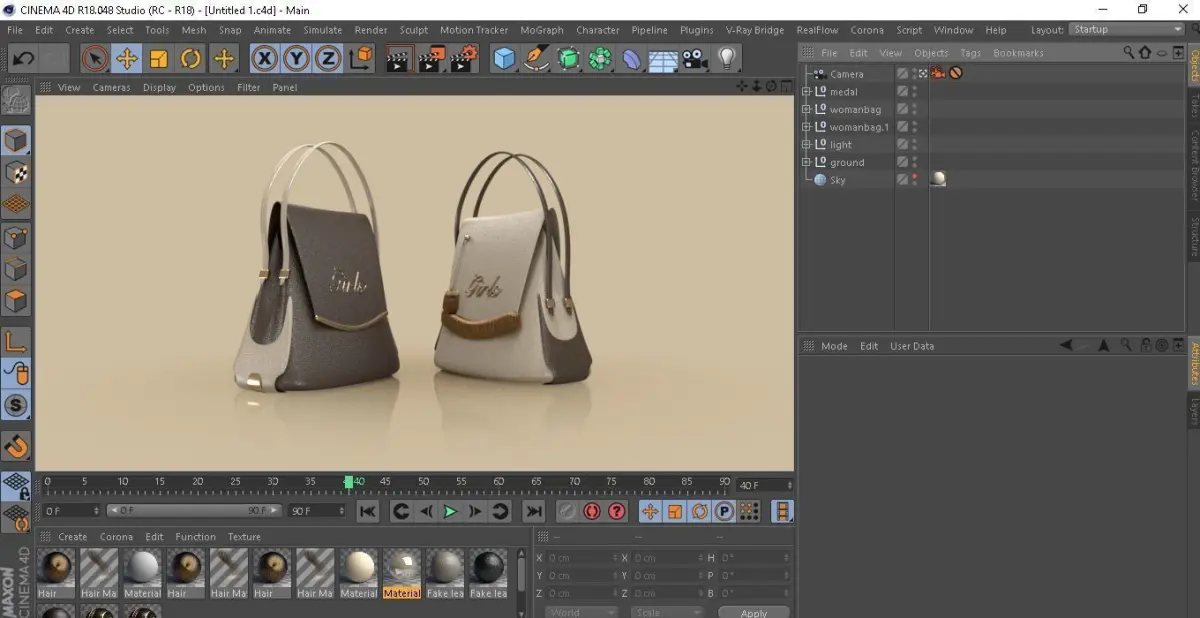Click the Apply button in coordinates panel
The width and height of the screenshot is (1200, 618).
click(753, 612)
